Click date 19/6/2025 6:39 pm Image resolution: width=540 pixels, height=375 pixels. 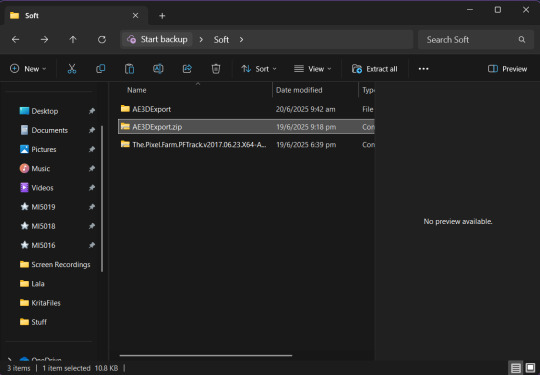click(306, 145)
